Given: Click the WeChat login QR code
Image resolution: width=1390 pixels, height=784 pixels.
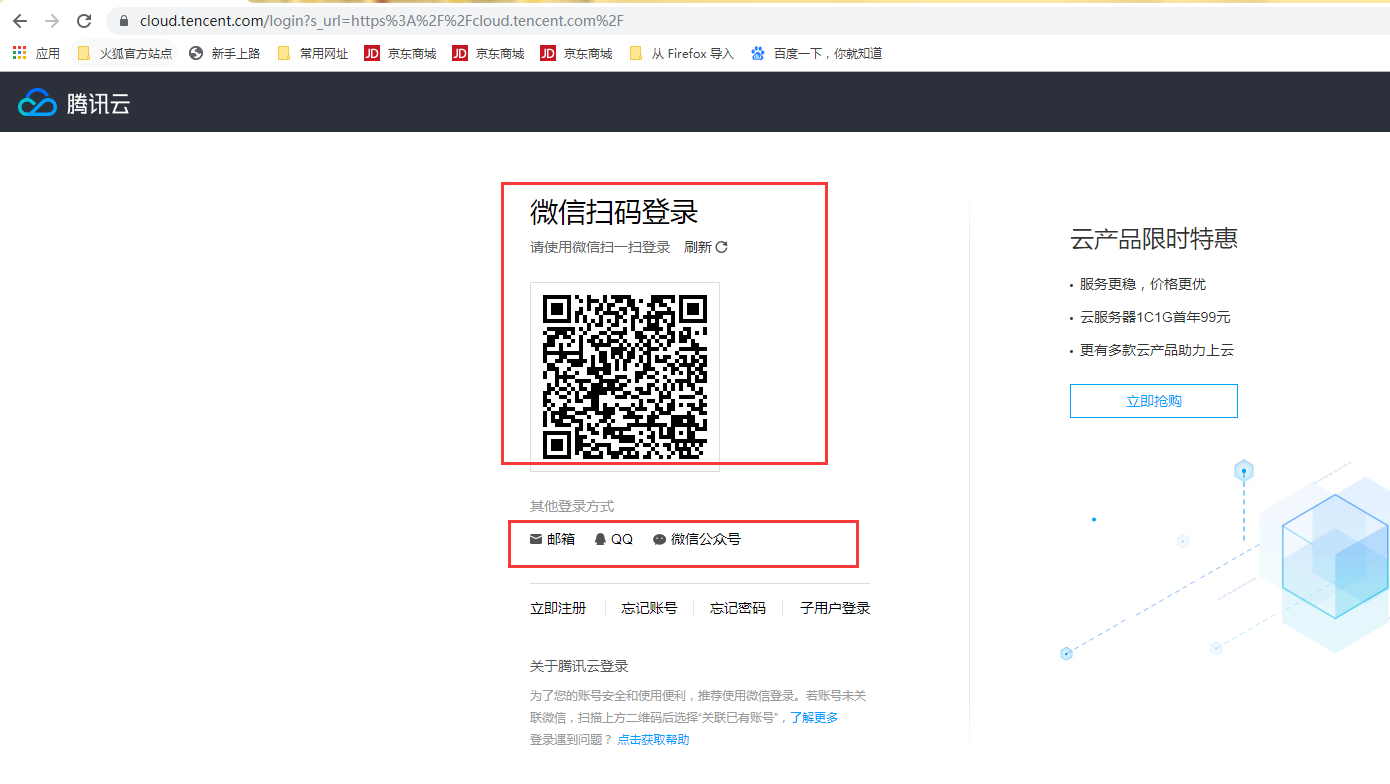Looking at the screenshot, I should pos(625,376).
